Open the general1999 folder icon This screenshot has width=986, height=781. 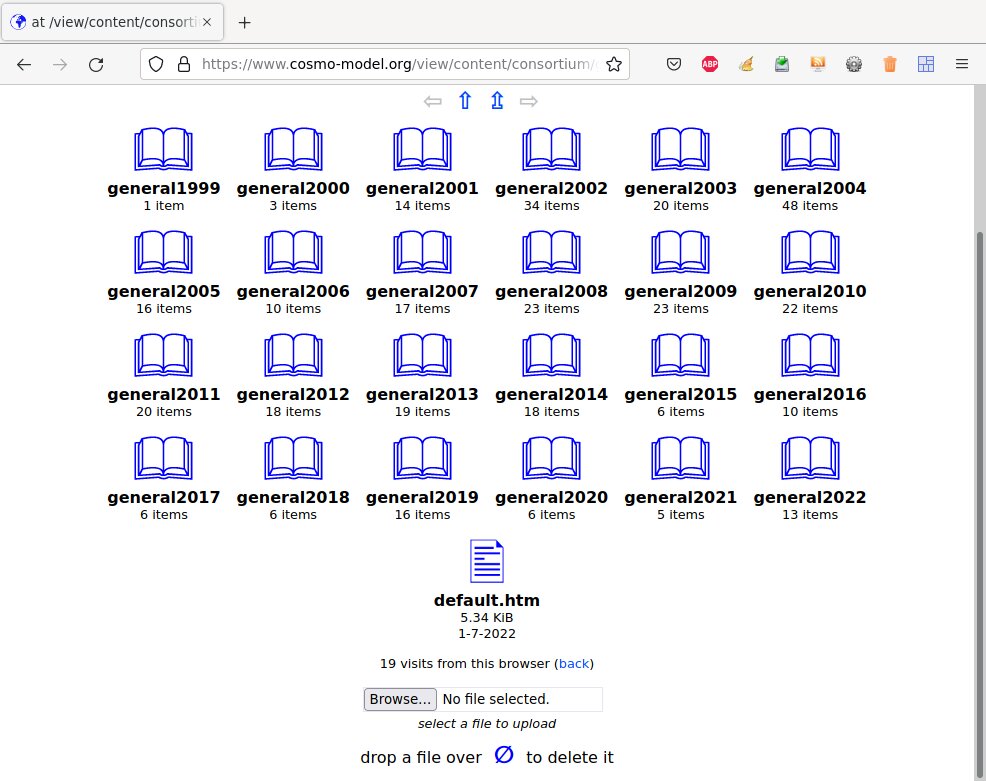click(x=163, y=150)
